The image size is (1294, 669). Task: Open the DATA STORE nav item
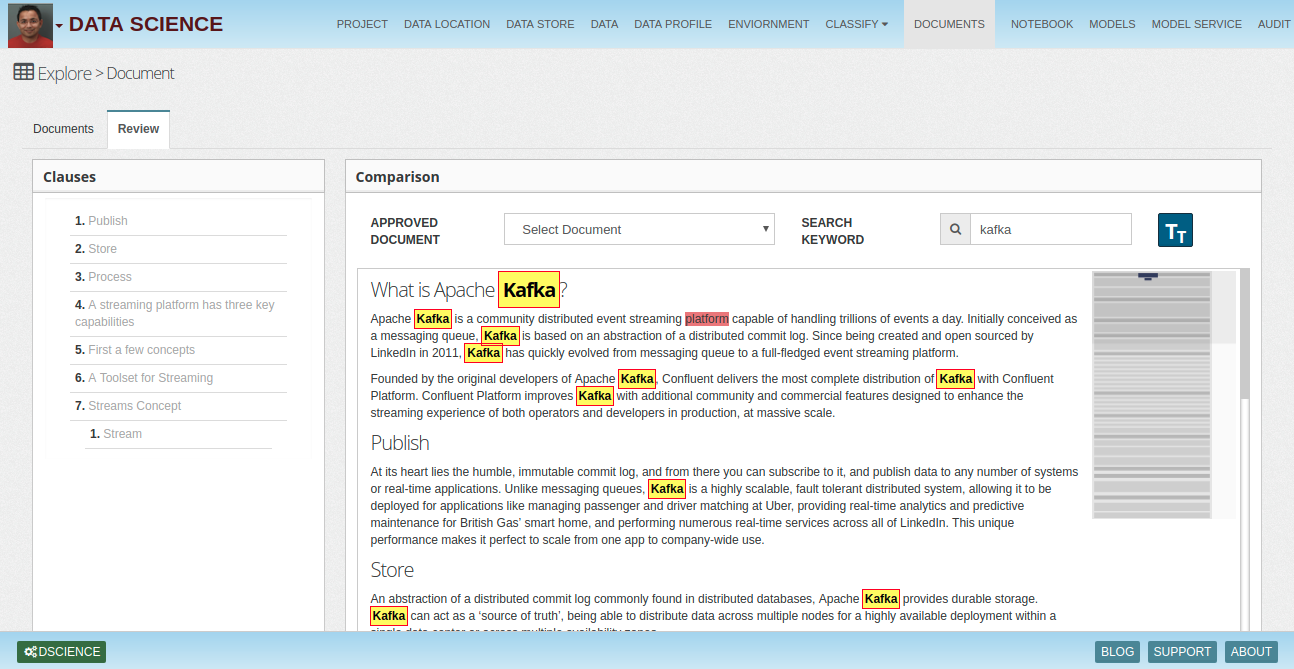540,24
